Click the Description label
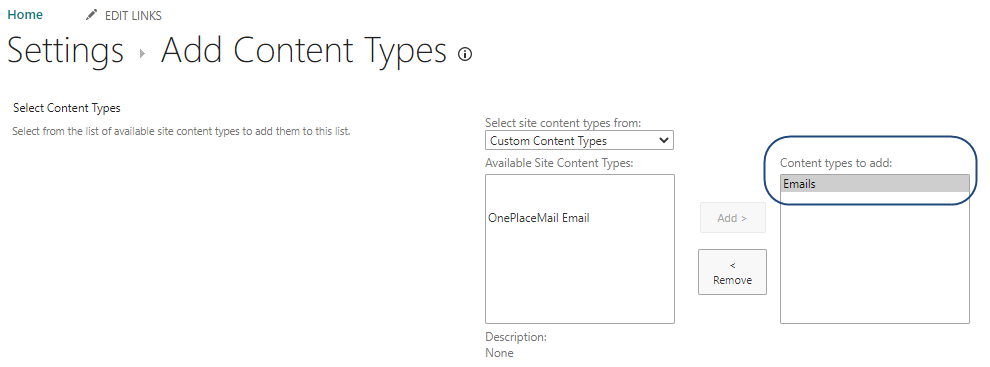This screenshot has height=367, width=990. coord(516,337)
